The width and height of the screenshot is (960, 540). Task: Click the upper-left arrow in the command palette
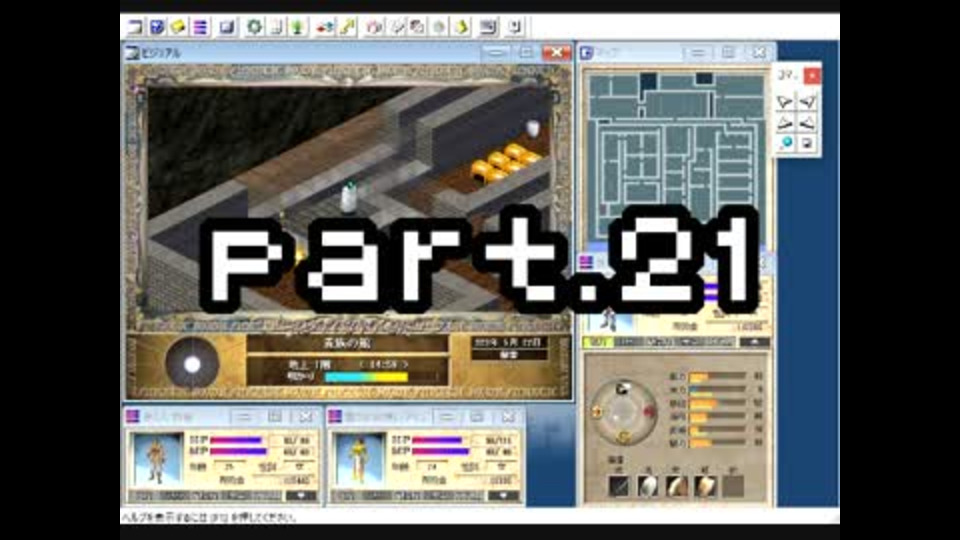pyautogui.click(x=785, y=102)
